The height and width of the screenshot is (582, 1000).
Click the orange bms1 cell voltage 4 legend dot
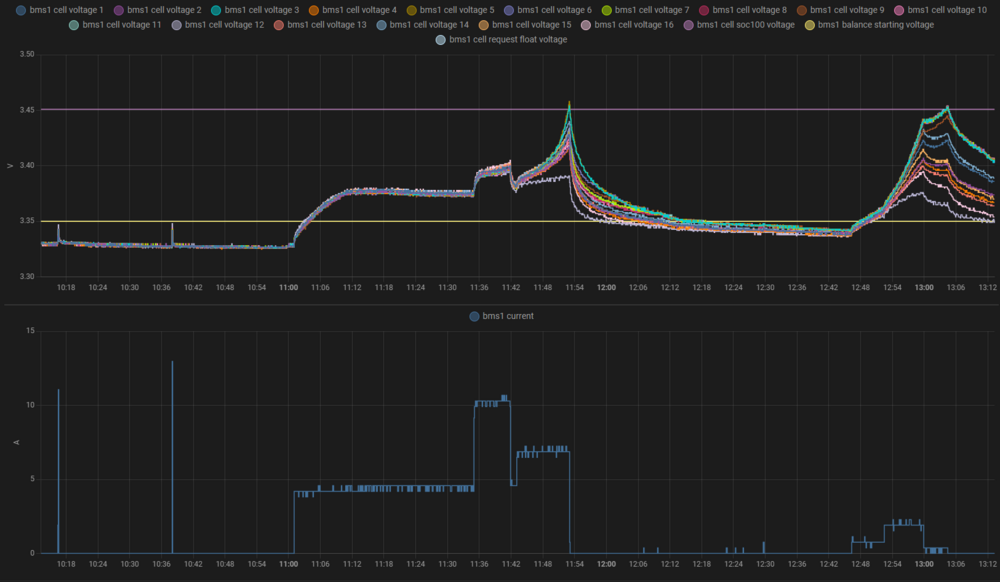(314, 10)
